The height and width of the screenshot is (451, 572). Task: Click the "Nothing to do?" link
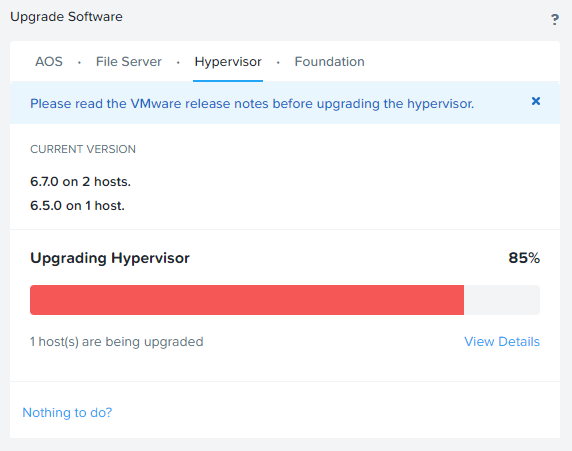[67, 412]
